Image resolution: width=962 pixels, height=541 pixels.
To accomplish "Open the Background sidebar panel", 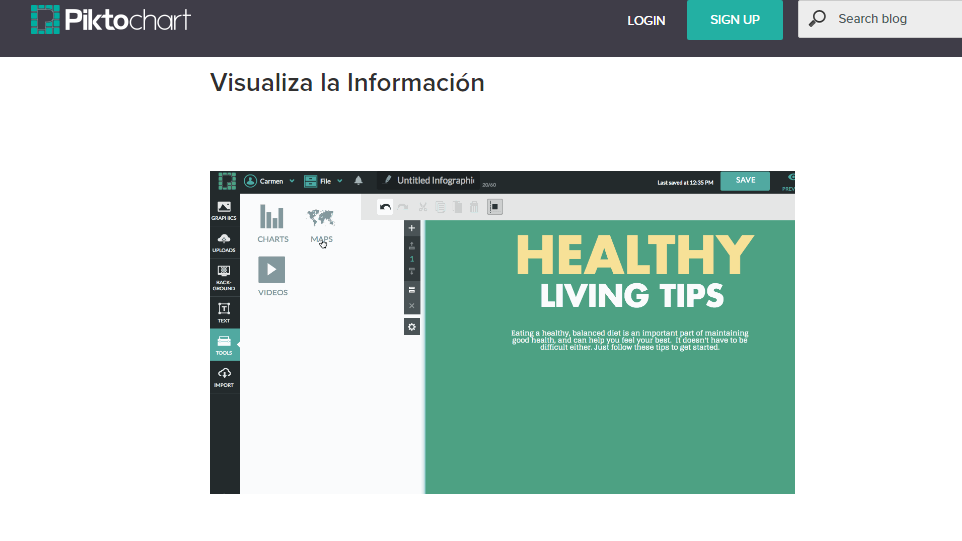I will [224, 277].
